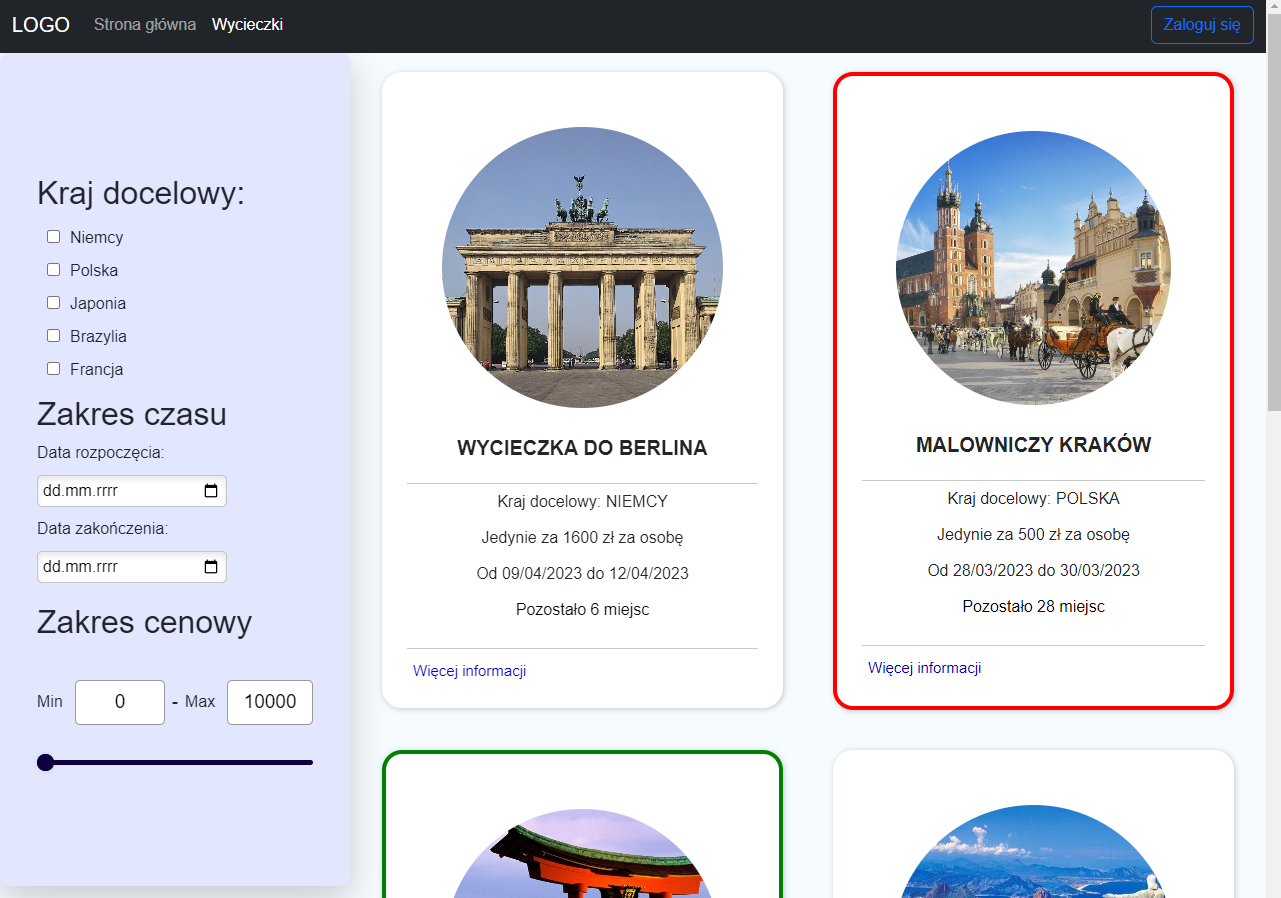Screen dimensions: 1281x898
Task: Open the Wycieczki nav item
Action: point(247,25)
